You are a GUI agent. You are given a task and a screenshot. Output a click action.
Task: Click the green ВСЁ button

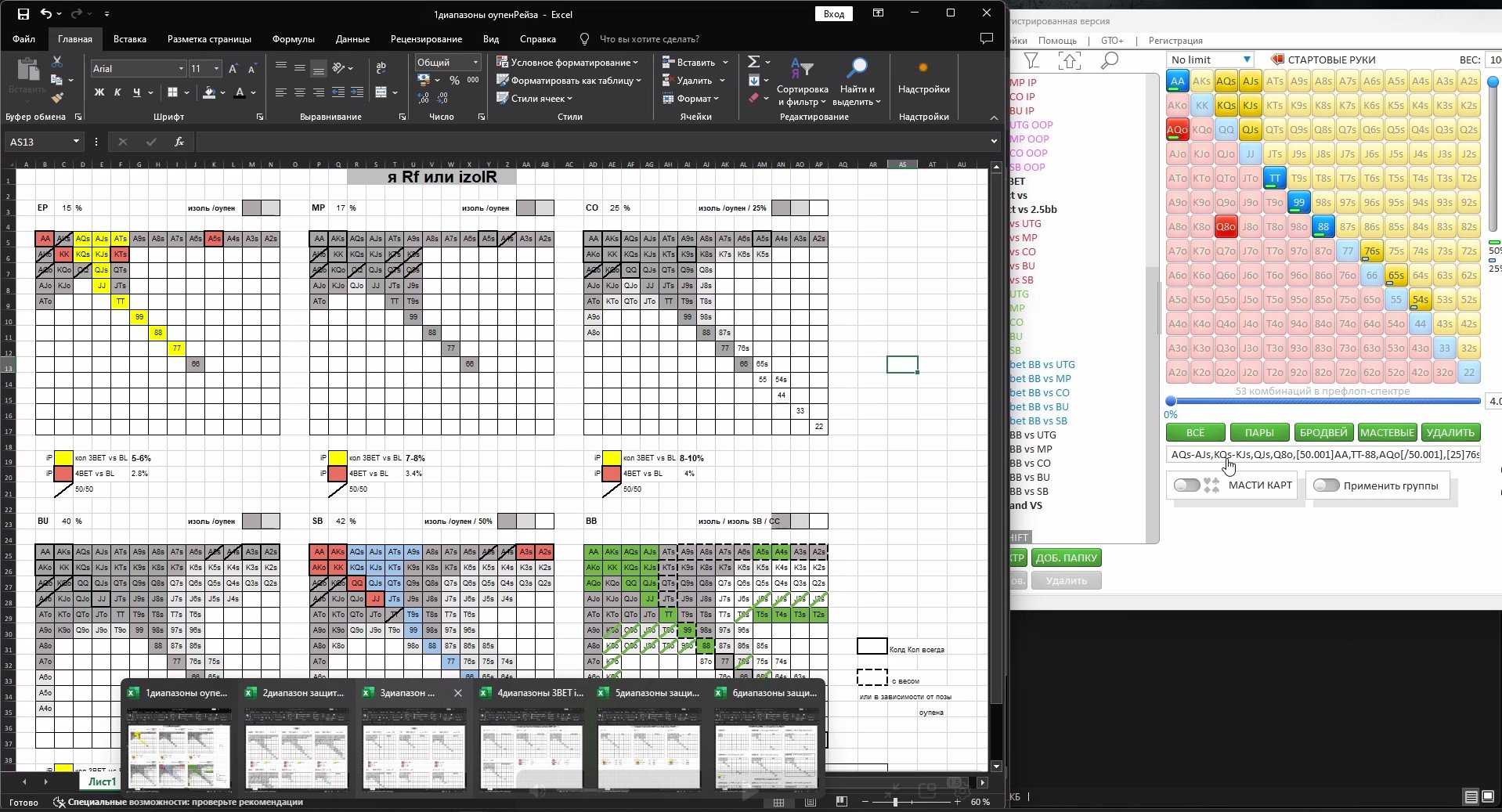1195,432
